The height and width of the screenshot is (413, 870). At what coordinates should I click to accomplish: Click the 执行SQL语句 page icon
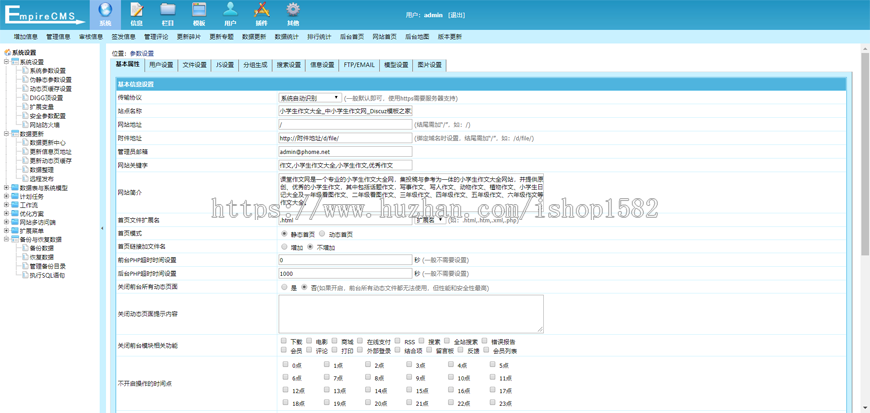click(25, 275)
